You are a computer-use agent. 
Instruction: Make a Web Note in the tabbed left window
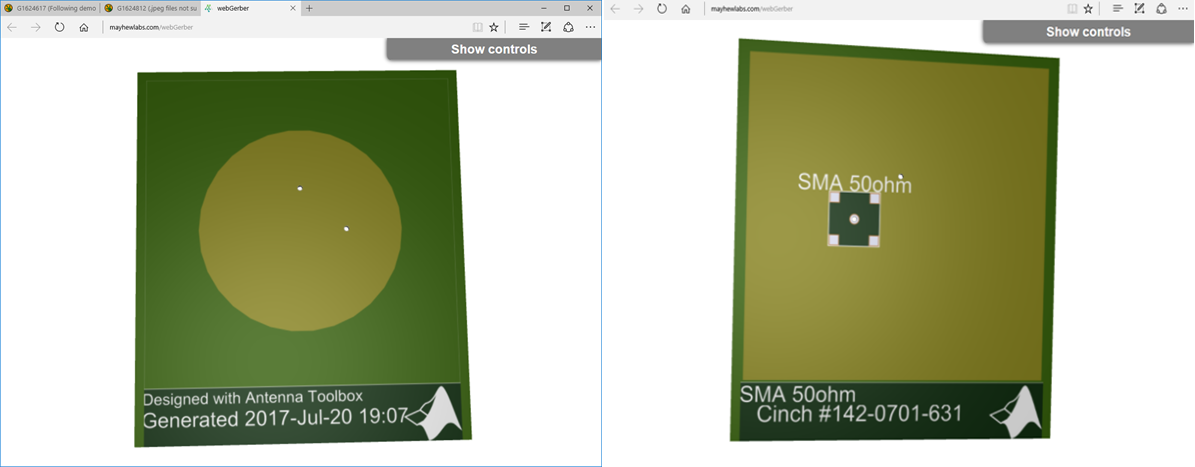coord(546,27)
